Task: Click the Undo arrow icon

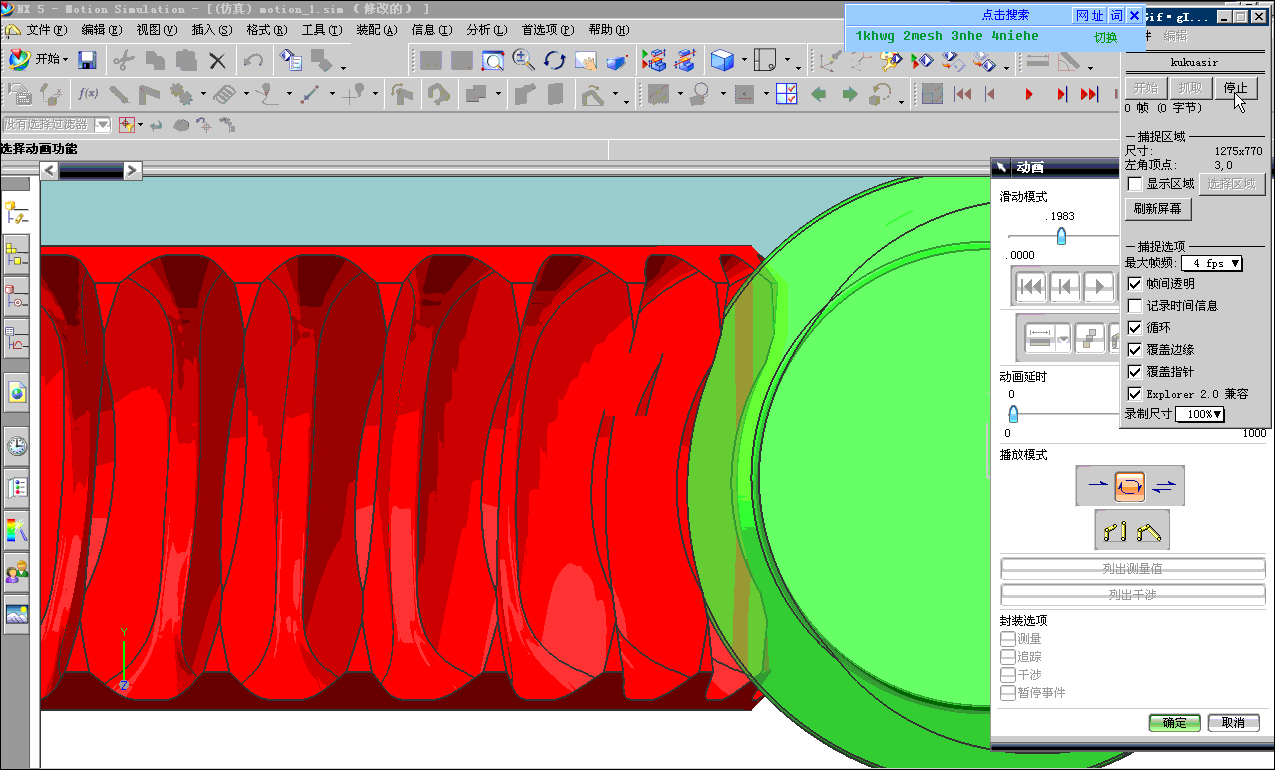Action: pos(253,60)
